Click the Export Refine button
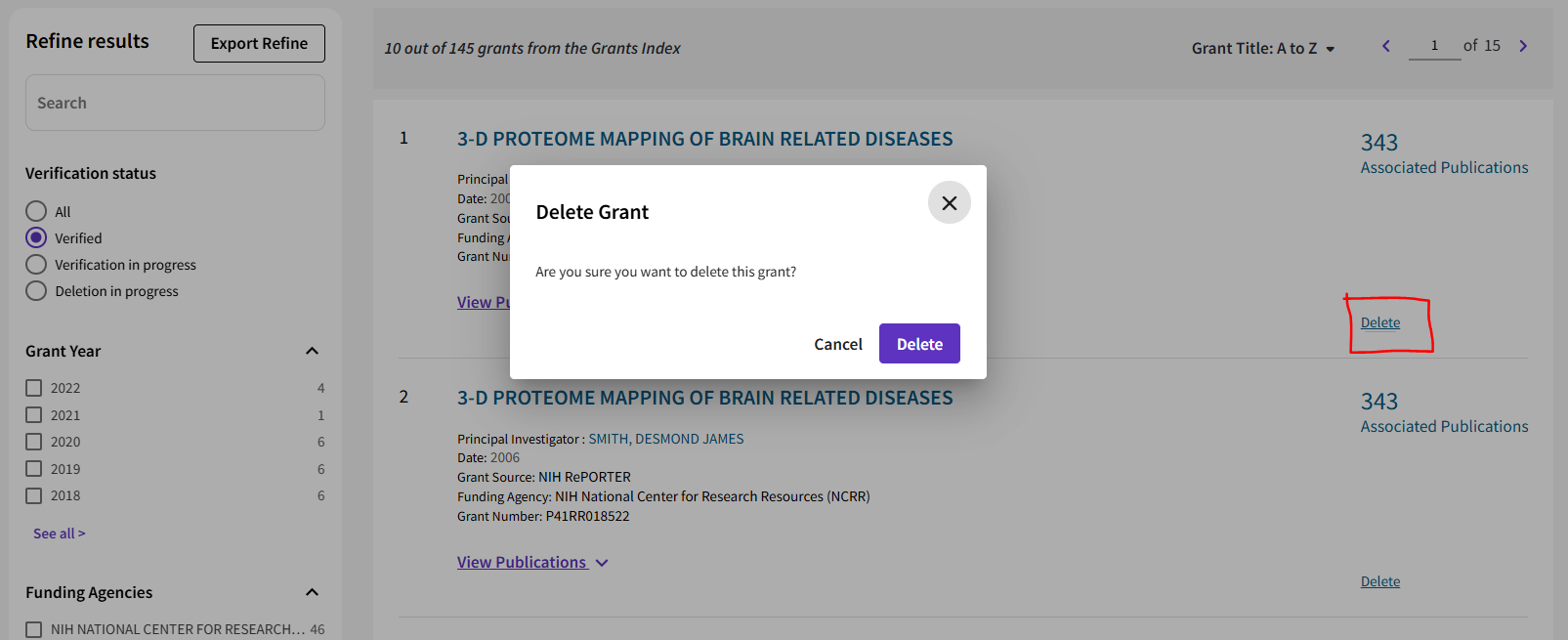Viewport: 1568px width, 640px height. [259, 44]
